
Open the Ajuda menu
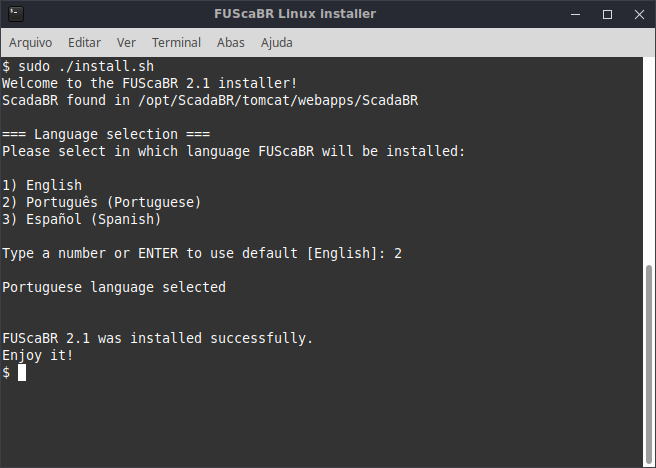[277, 43]
